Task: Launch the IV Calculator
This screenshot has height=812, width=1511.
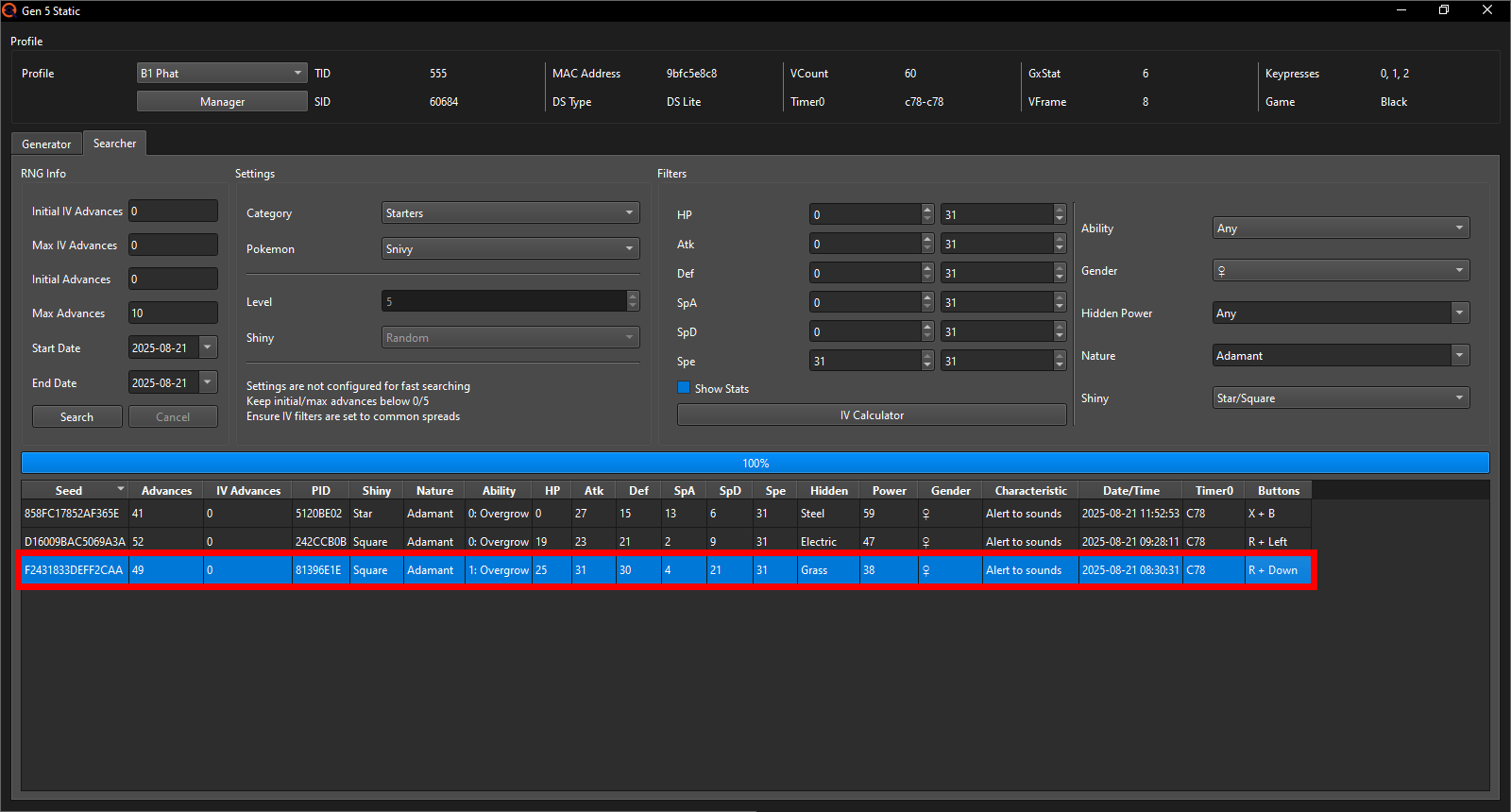Action: click(871, 415)
